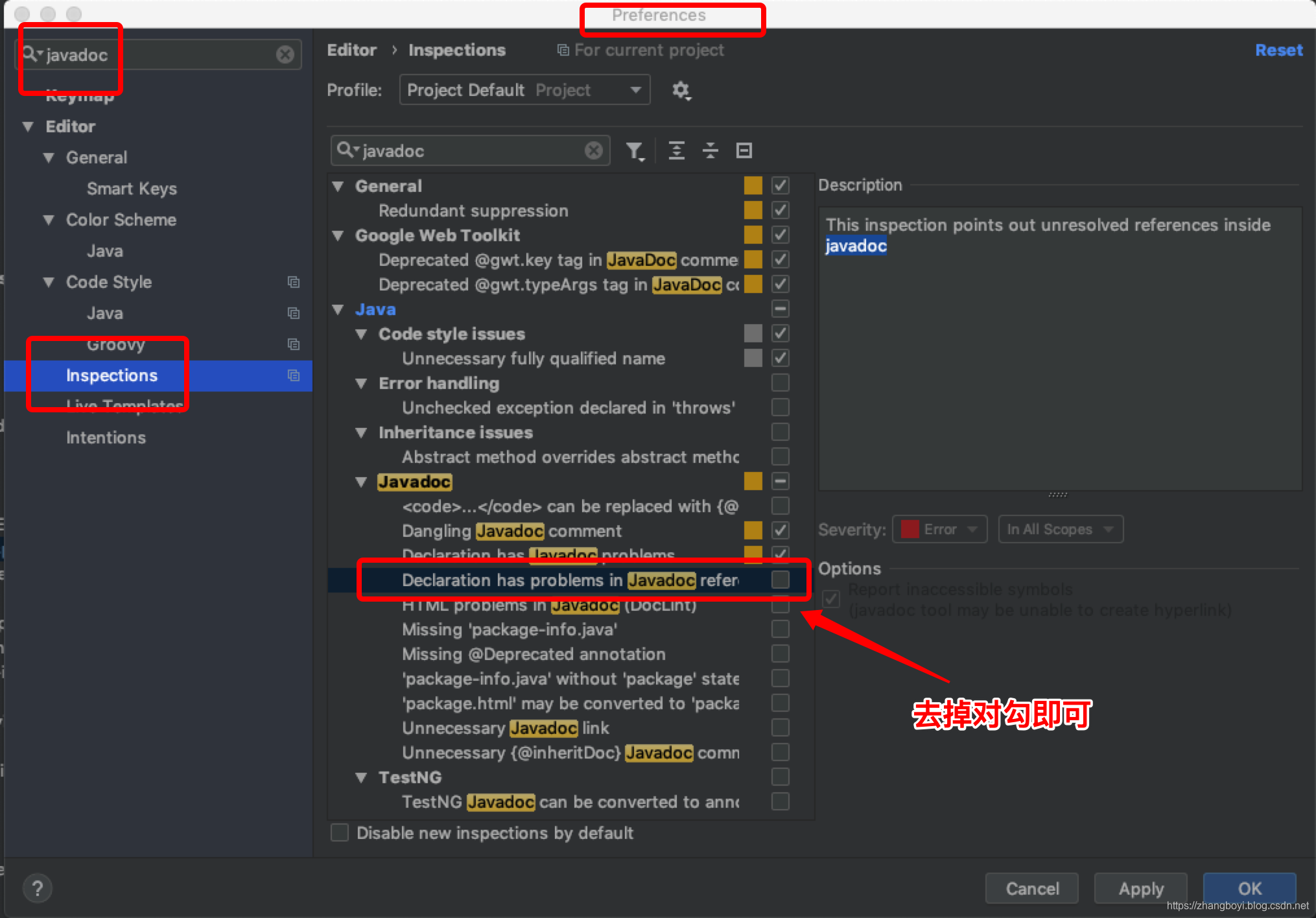Open the profile settings gear icon

pos(682,90)
